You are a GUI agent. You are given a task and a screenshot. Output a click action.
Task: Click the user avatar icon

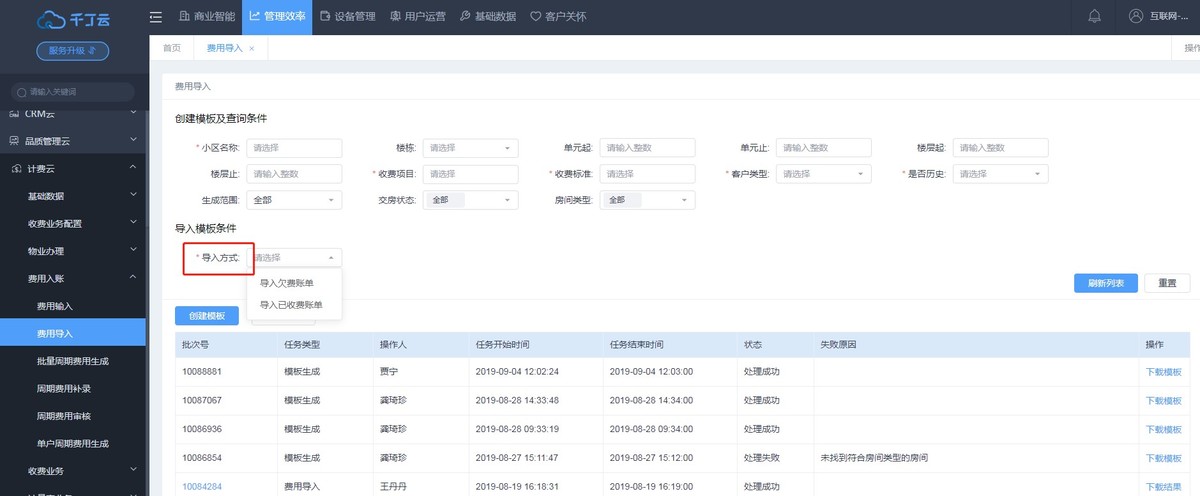click(x=1135, y=16)
